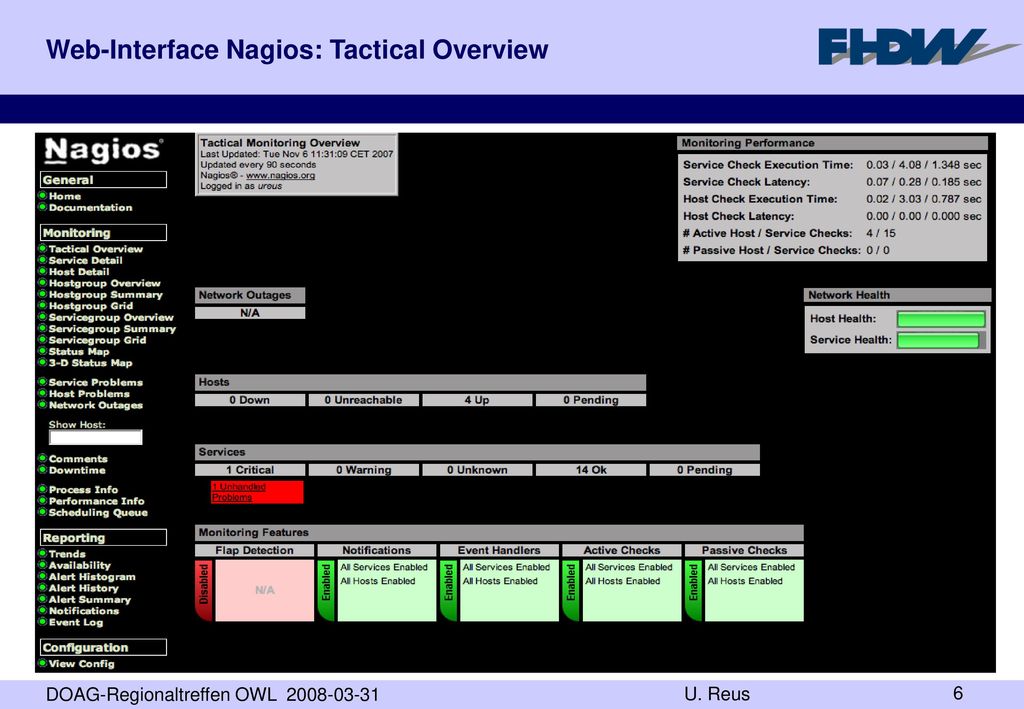Open Servicegroup Summary
The height and width of the screenshot is (709, 1024).
(112, 328)
